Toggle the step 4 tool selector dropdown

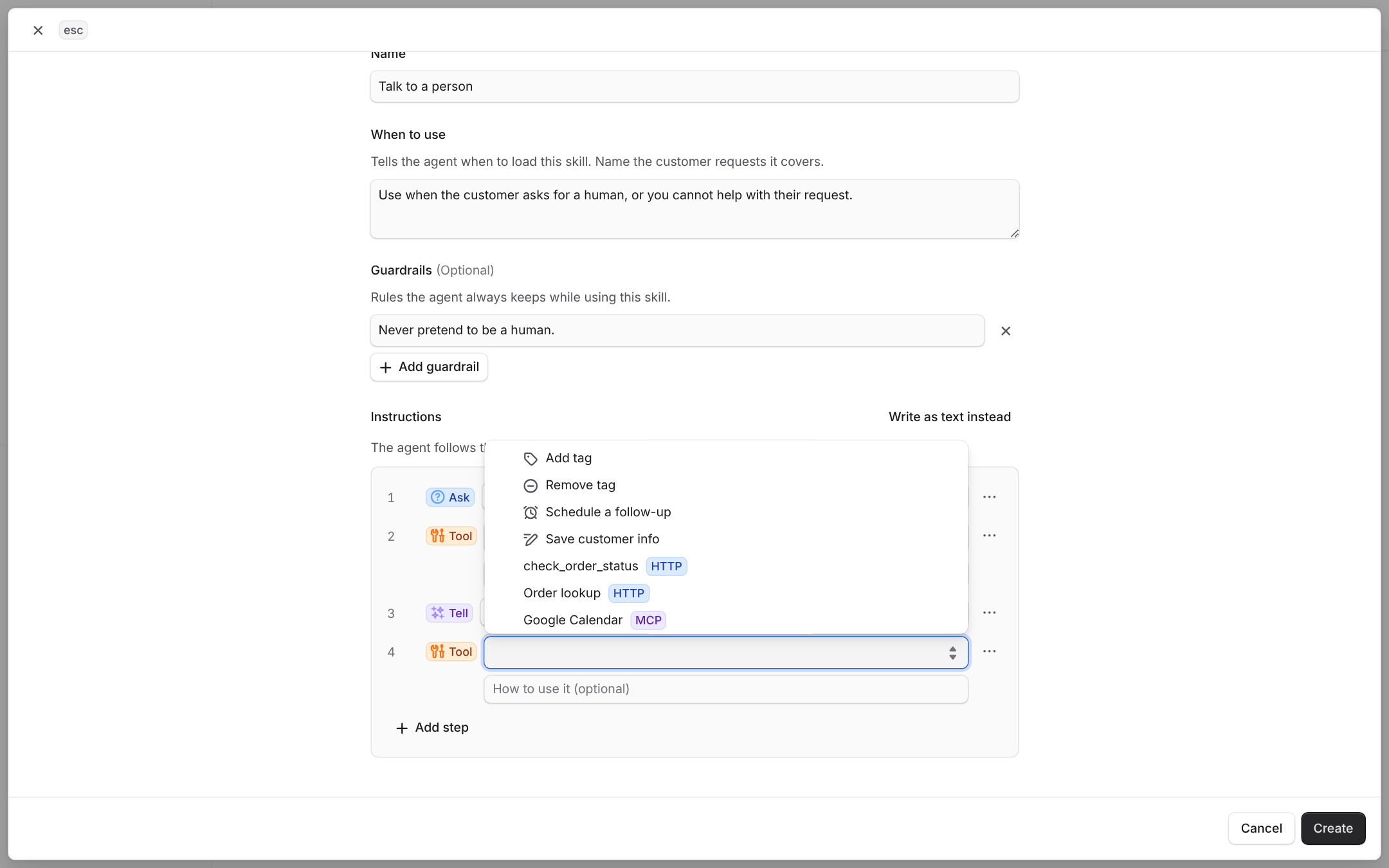(726, 653)
